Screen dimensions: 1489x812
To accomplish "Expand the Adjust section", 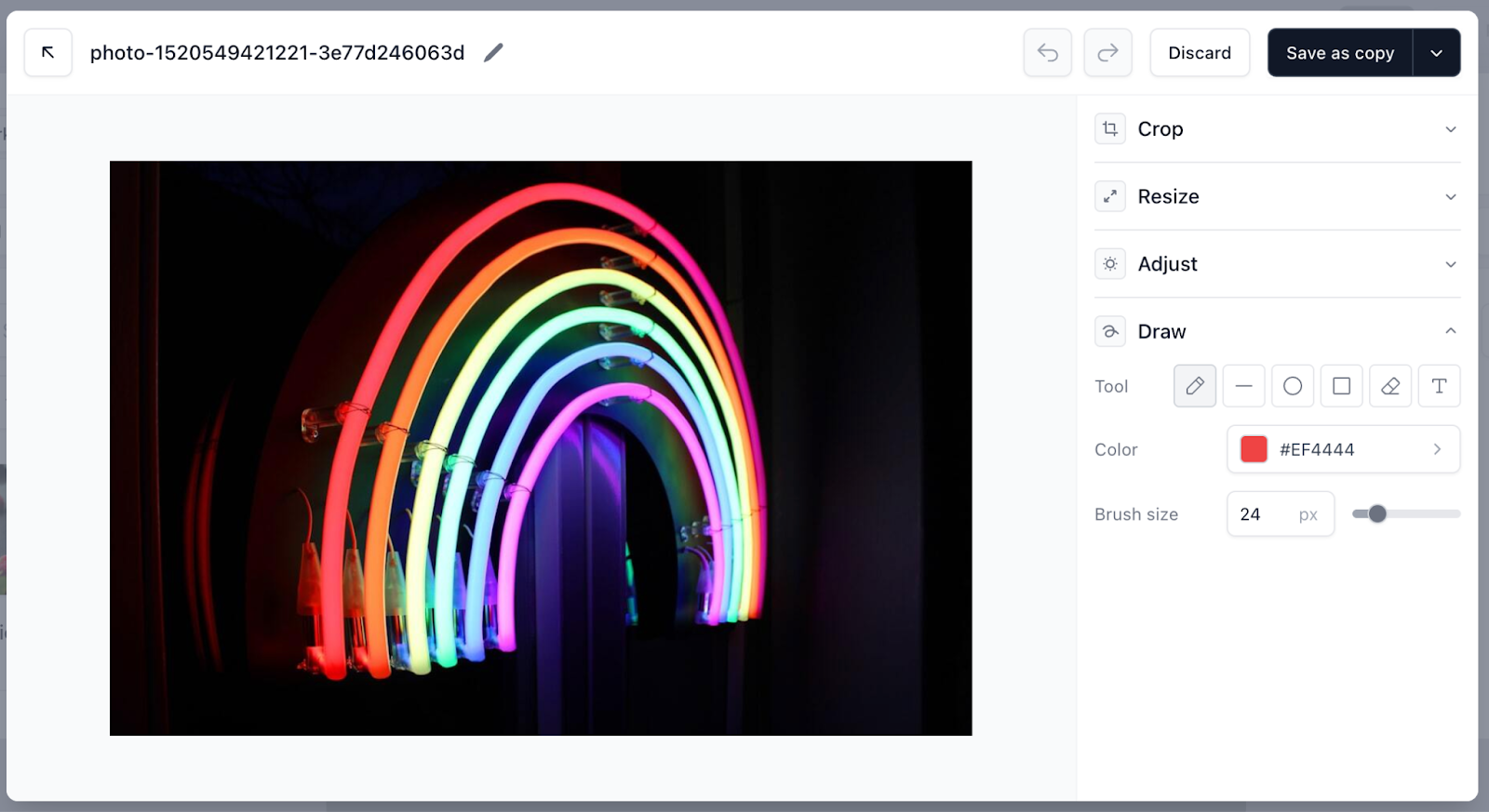I will [1277, 264].
